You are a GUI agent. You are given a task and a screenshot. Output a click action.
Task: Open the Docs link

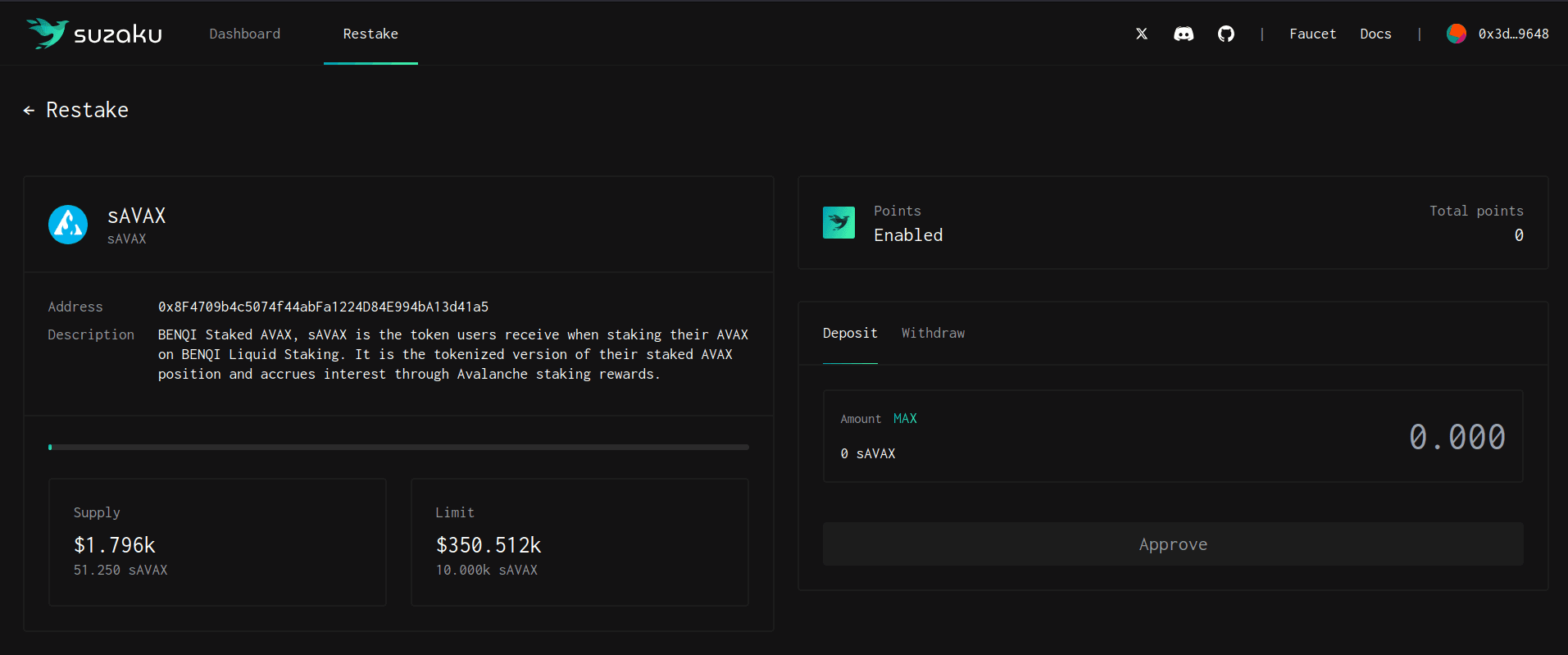point(1375,34)
